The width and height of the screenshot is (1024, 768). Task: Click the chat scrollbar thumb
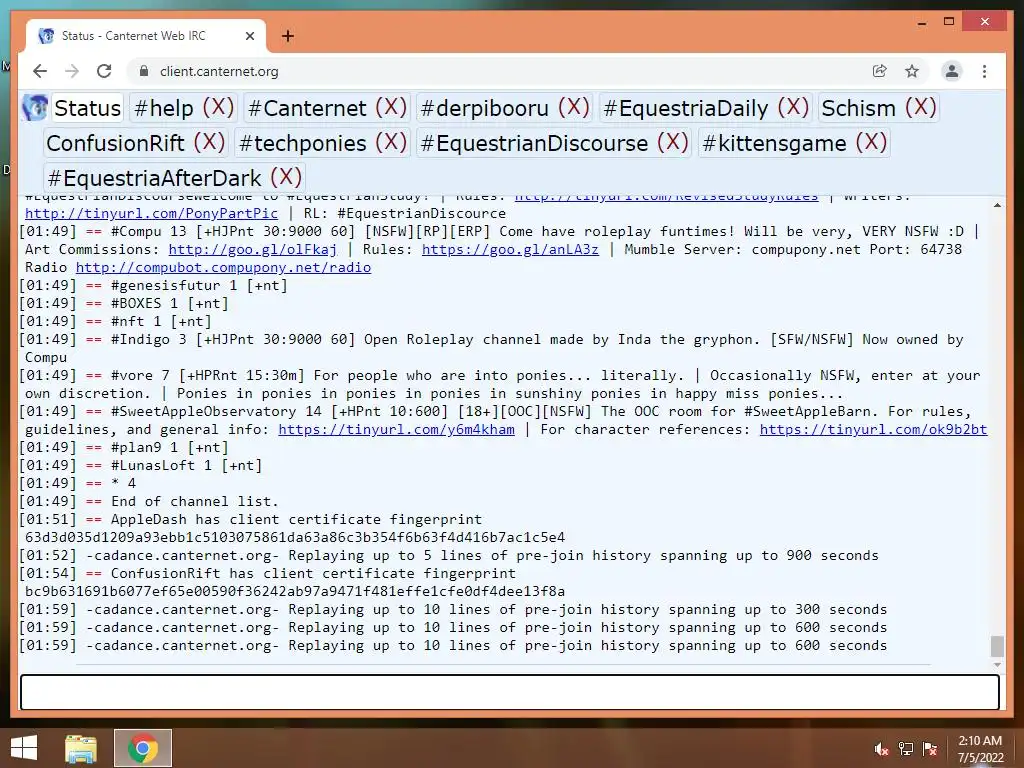[997, 646]
